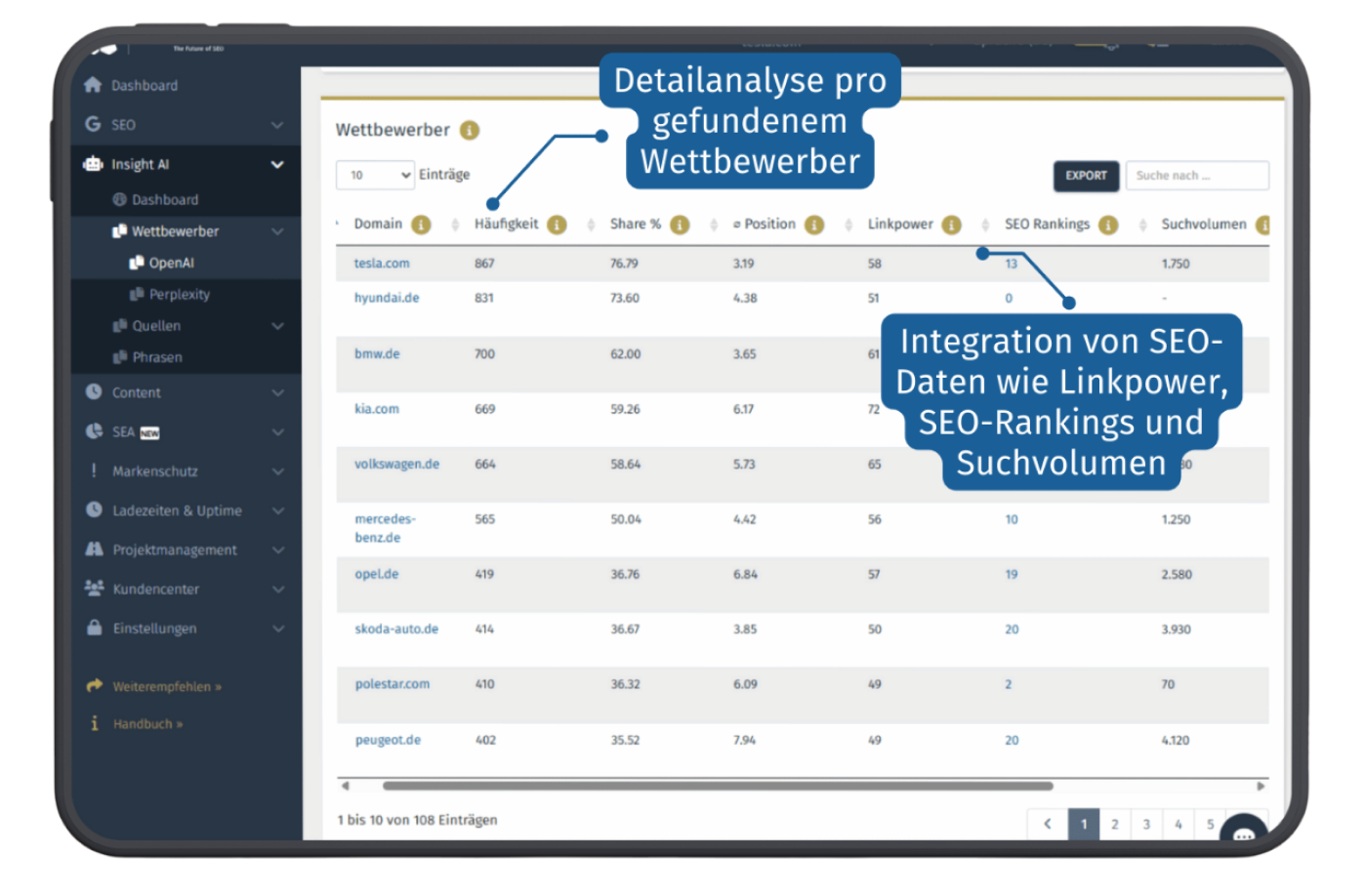Select the SEA megaphone icon in sidebar
This screenshot has height=896, width=1365.
click(x=93, y=431)
